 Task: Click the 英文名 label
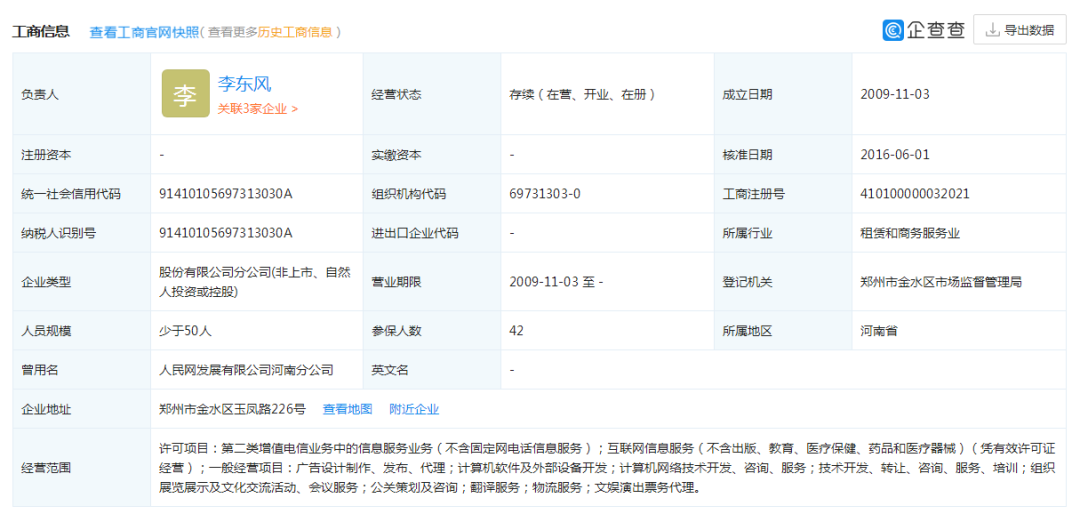(x=390, y=370)
